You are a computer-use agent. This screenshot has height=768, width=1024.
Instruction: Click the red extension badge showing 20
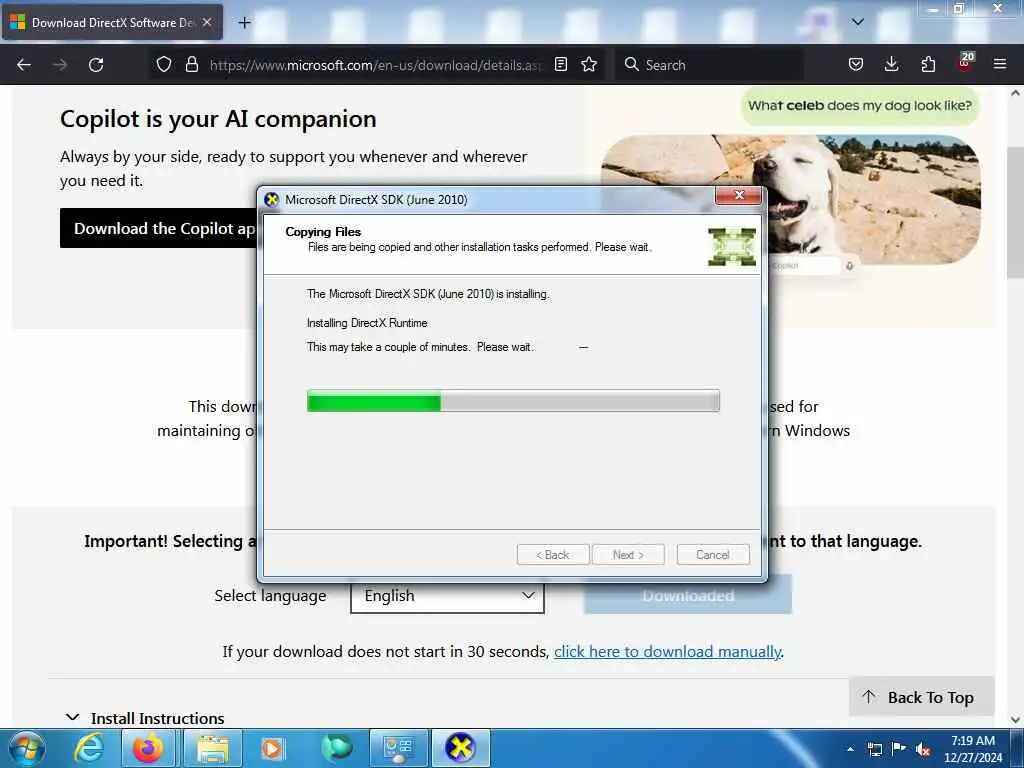(x=965, y=62)
